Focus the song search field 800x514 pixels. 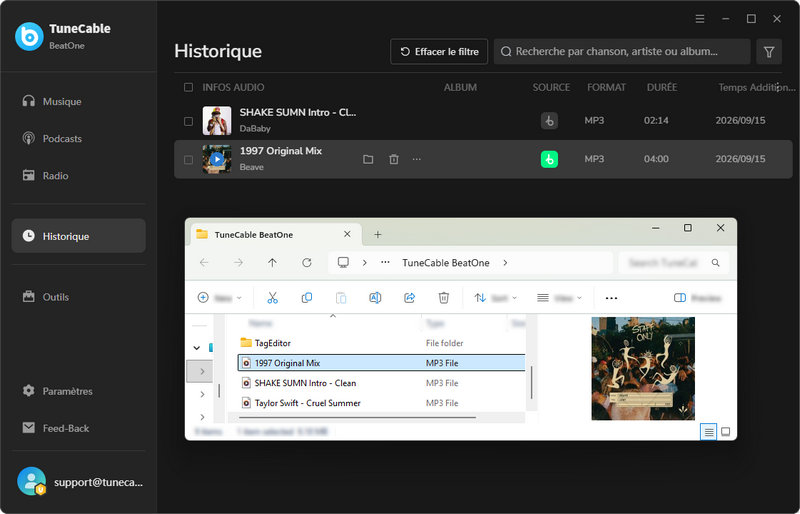(x=622, y=52)
